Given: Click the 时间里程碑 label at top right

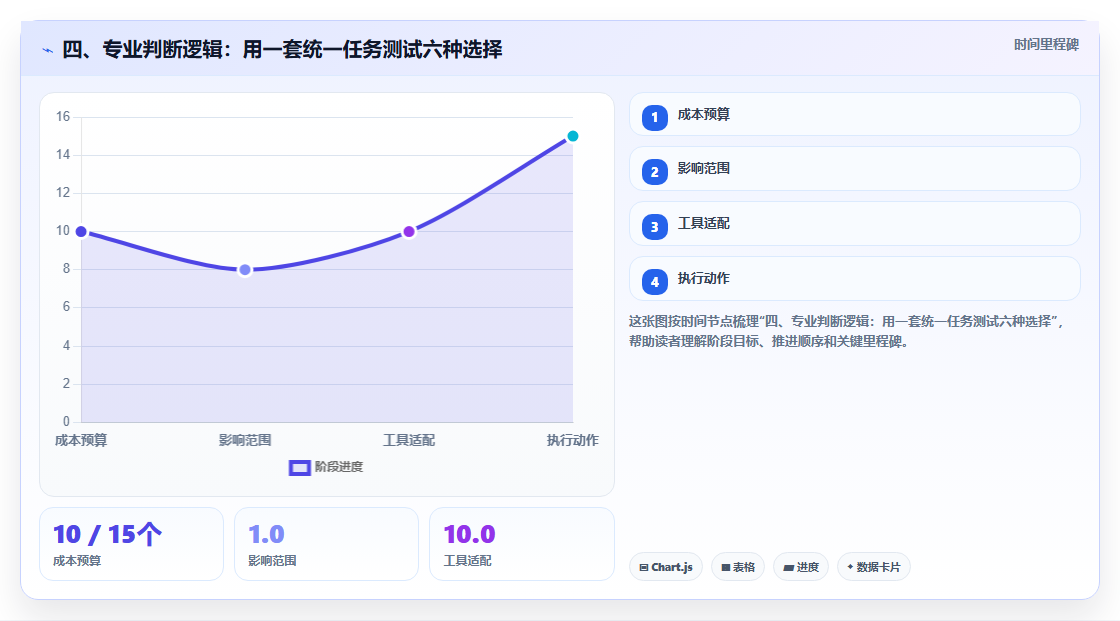Looking at the screenshot, I should (1046, 44).
